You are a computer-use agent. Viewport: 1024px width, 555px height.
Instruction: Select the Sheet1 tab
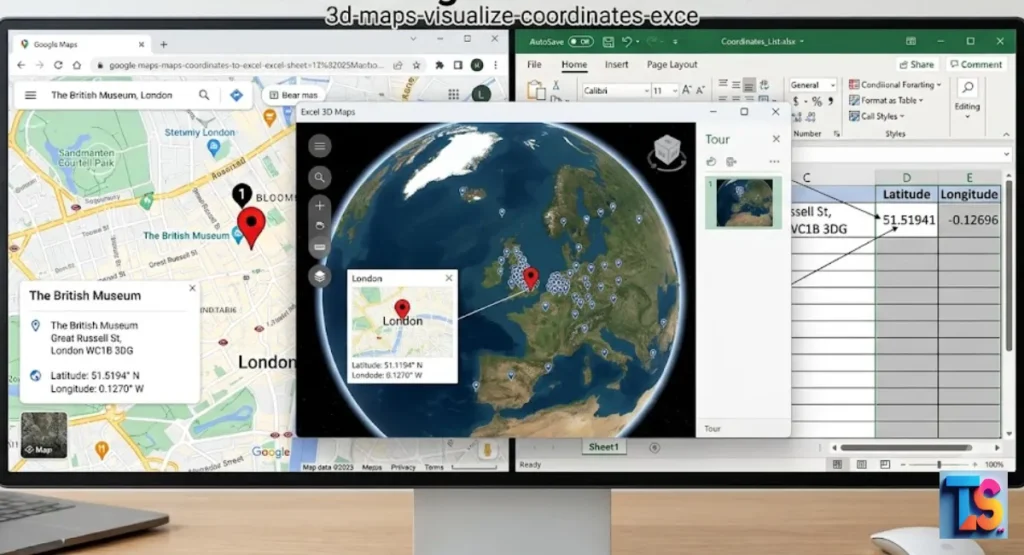[603, 447]
